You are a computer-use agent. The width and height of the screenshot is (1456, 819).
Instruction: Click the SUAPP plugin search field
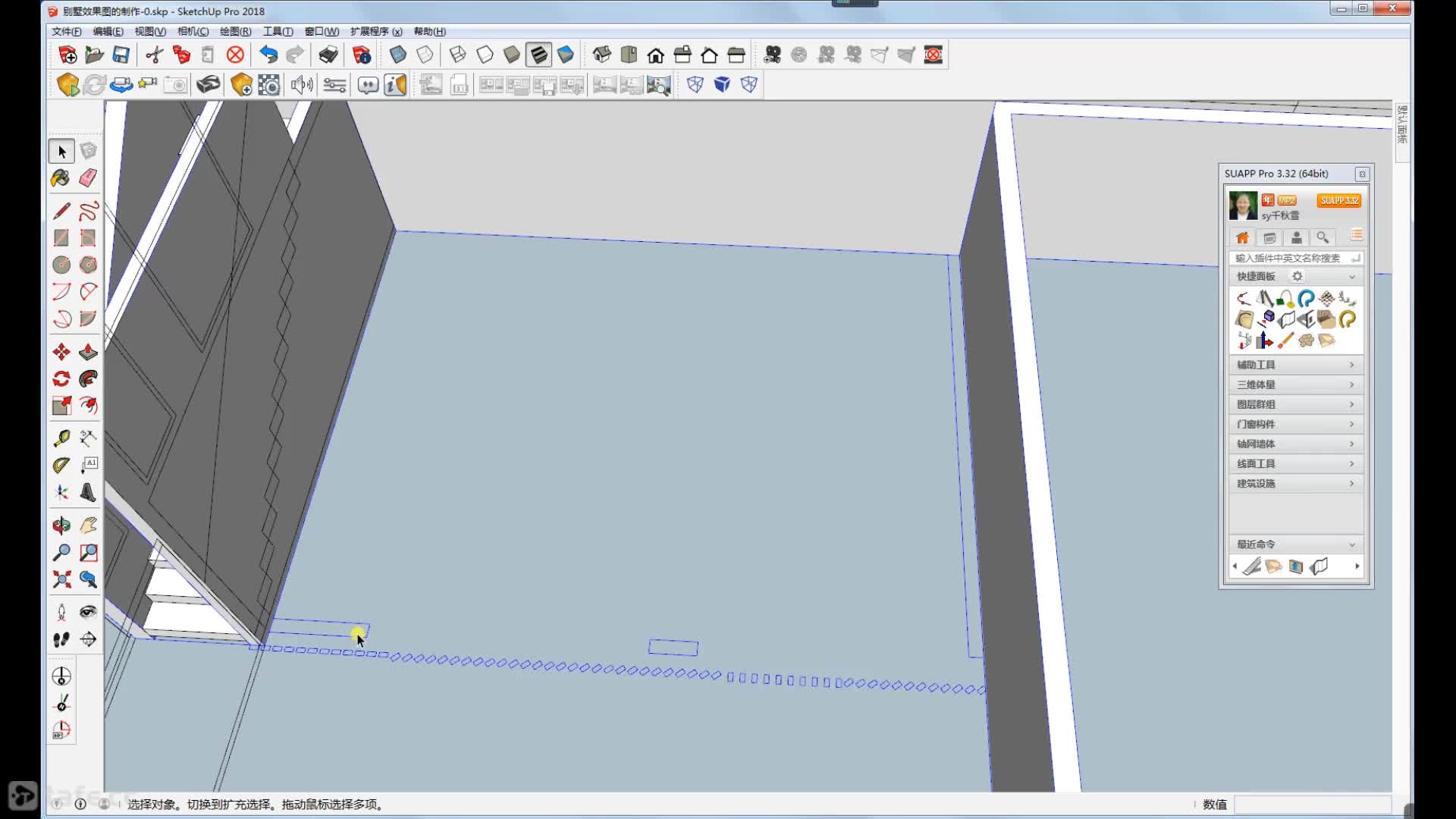point(1295,258)
